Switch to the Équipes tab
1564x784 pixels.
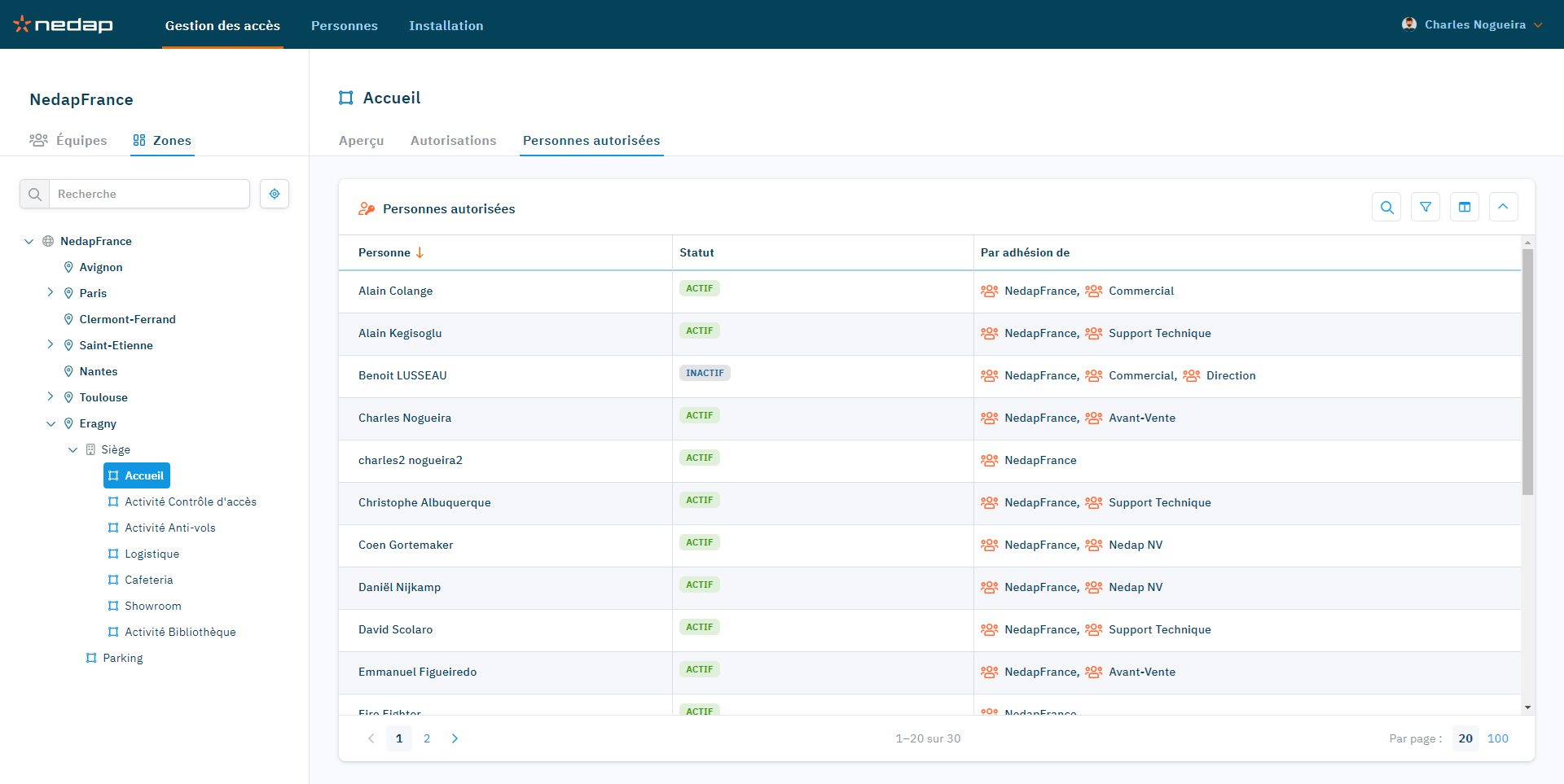68,140
